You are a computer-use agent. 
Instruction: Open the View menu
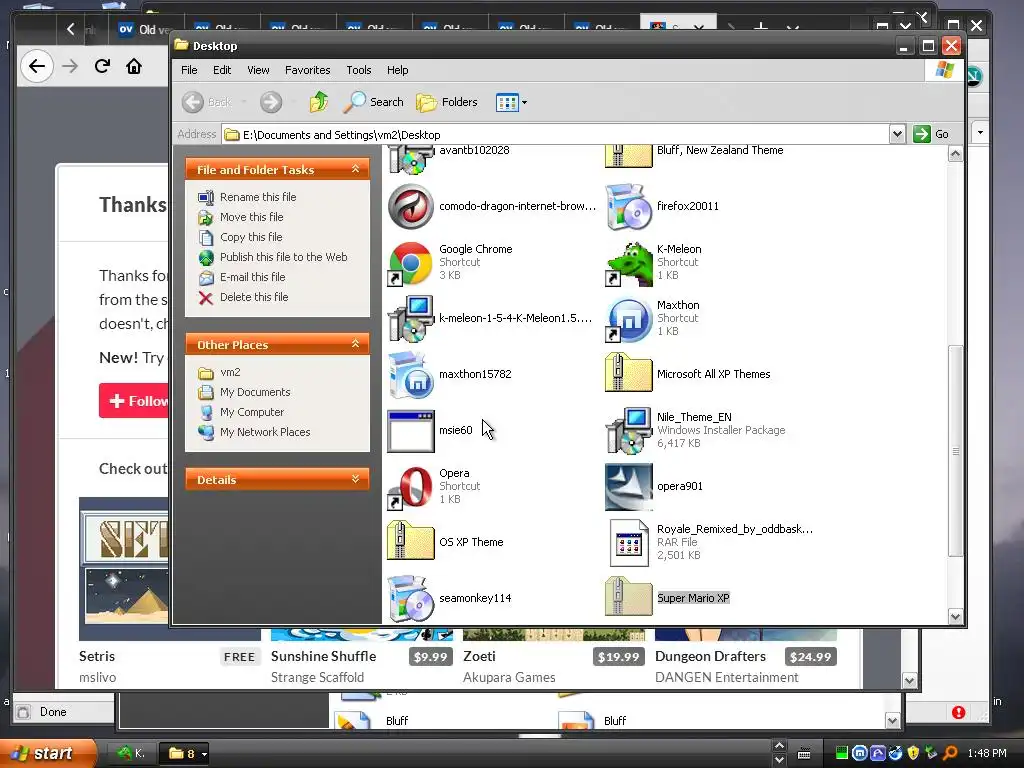point(258,70)
